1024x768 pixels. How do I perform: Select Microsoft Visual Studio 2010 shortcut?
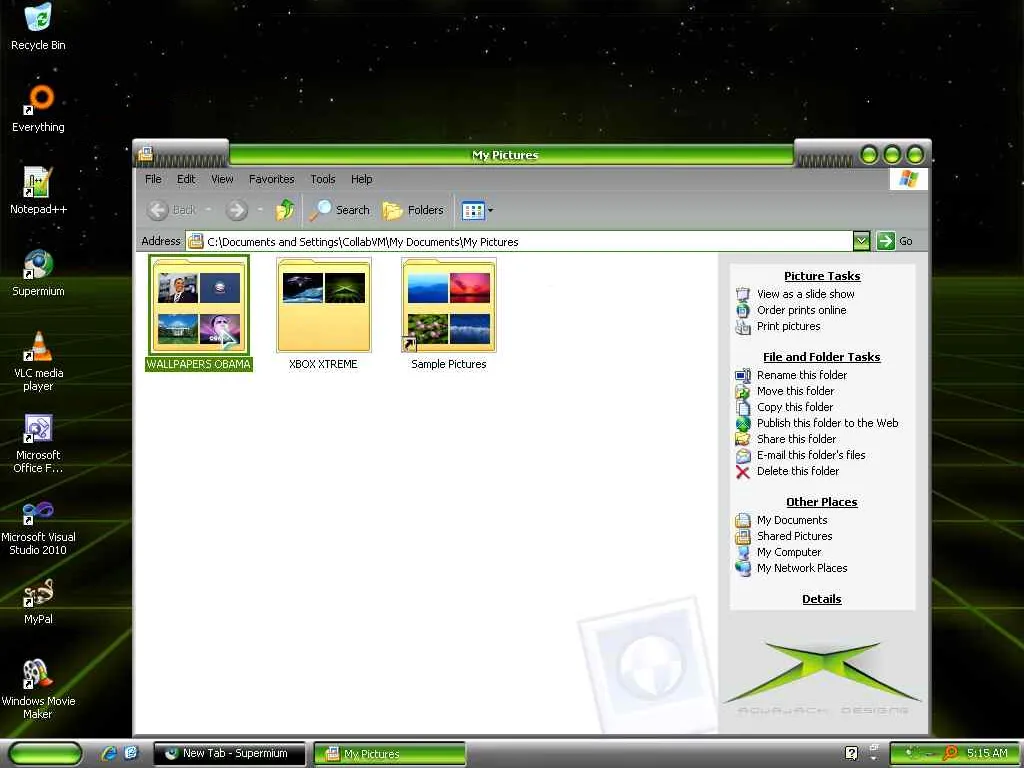pyautogui.click(x=38, y=526)
